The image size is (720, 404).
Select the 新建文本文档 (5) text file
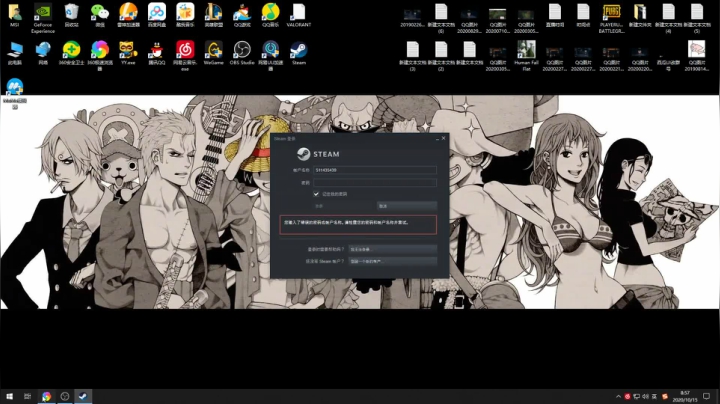coord(697,18)
